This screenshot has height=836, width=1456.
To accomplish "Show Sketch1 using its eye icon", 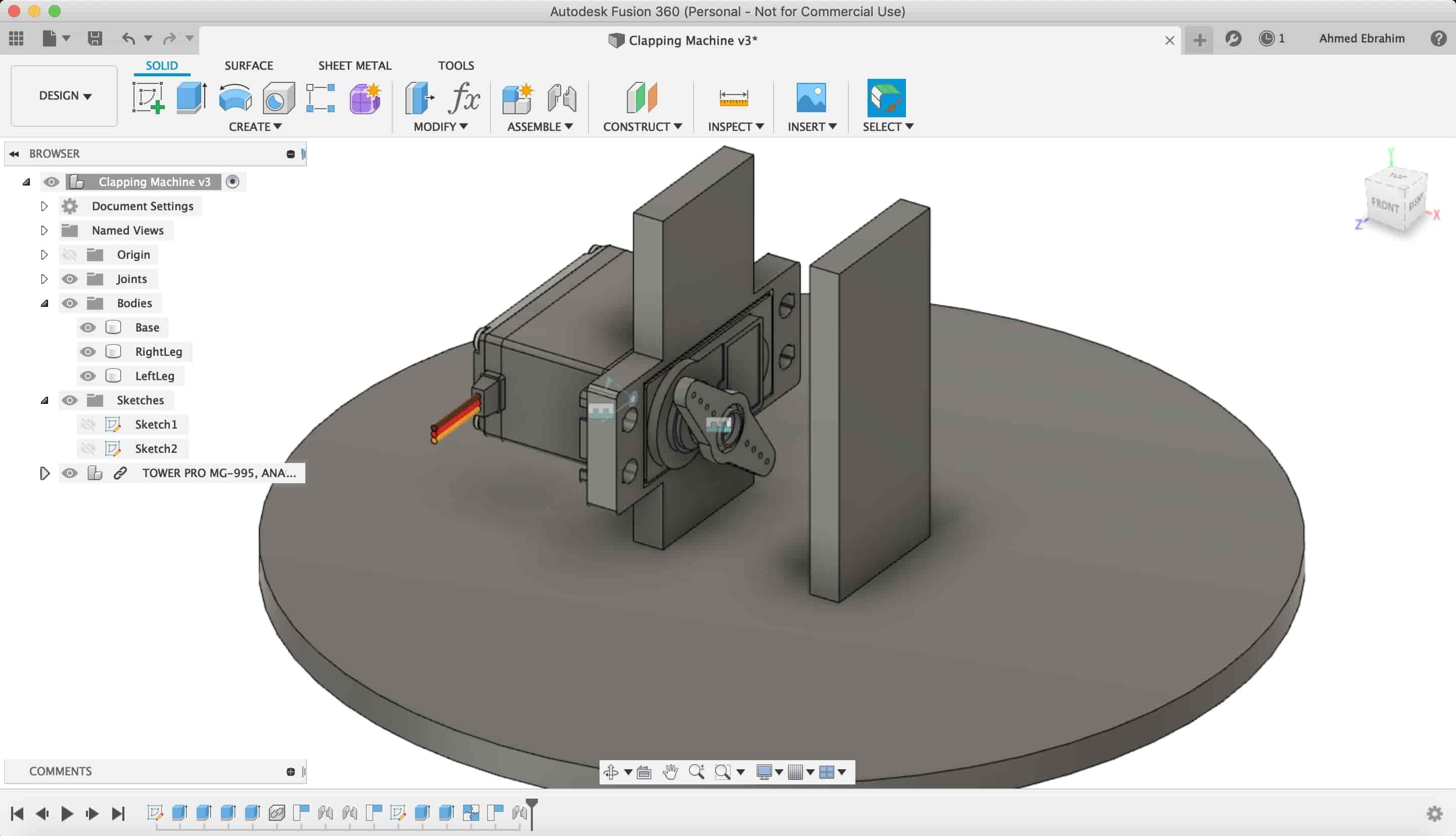I will [87, 424].
